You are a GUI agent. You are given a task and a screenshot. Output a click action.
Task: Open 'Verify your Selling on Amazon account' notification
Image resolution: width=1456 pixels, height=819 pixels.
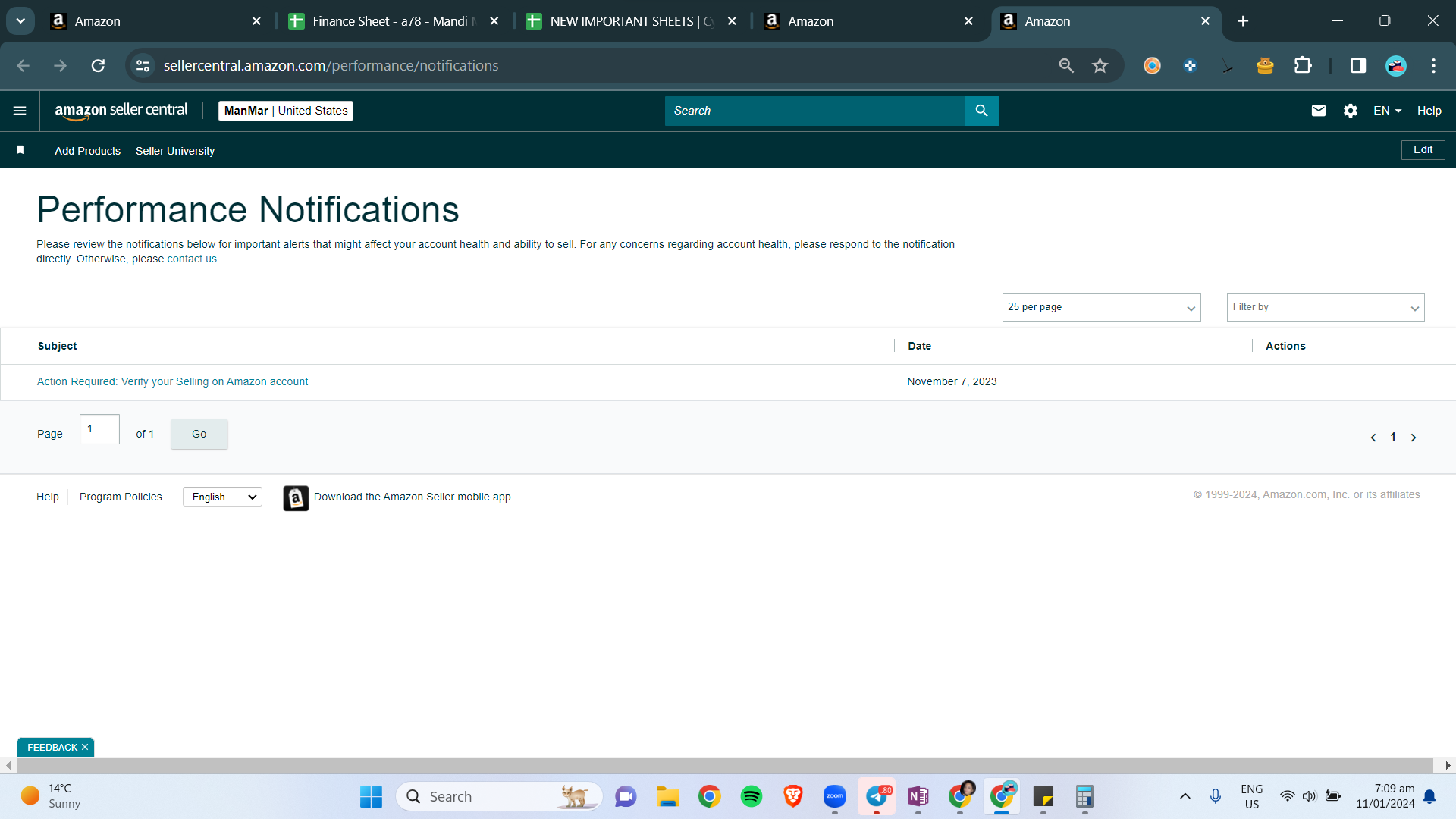pos(172,381)
